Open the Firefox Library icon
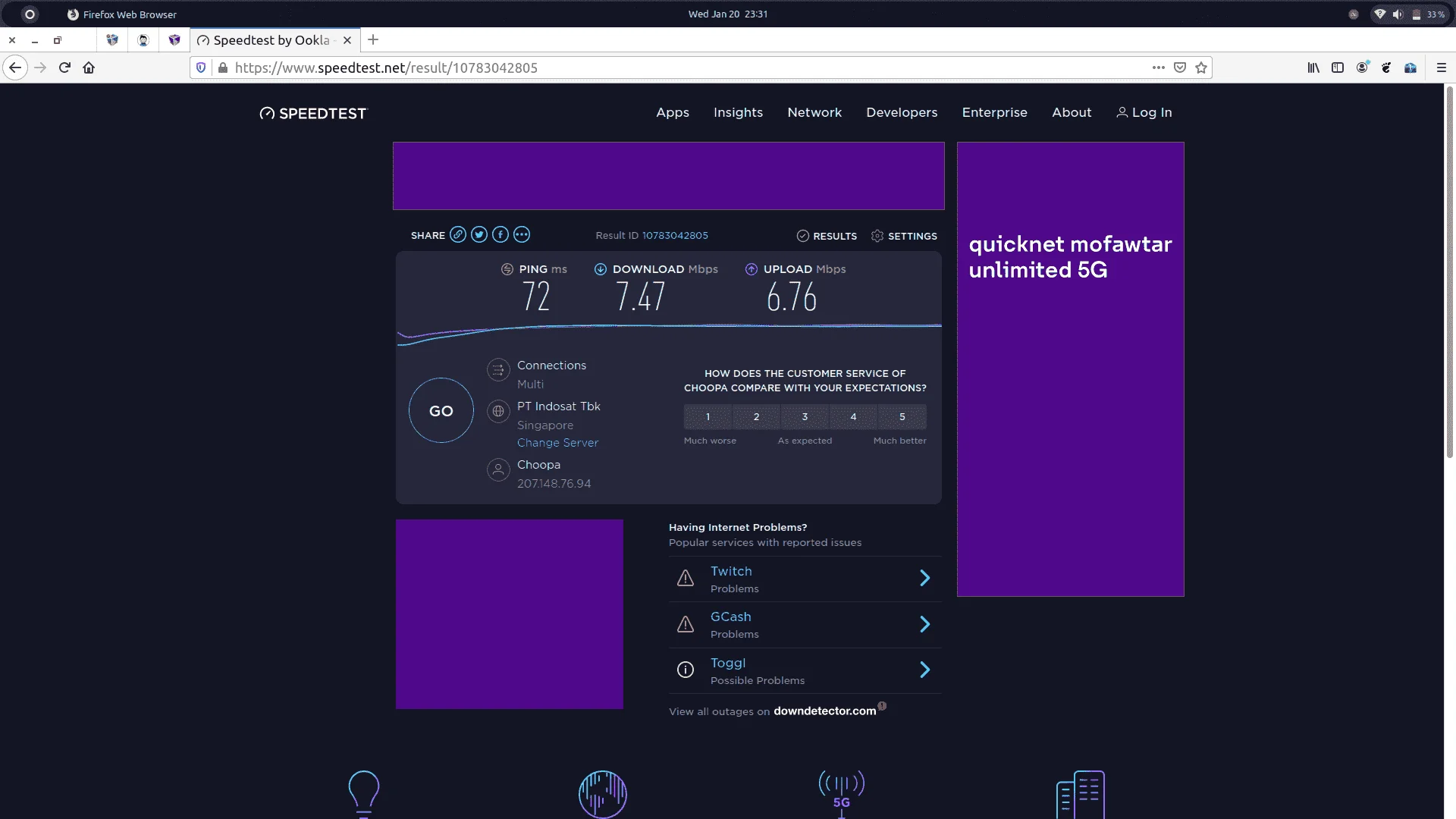 coord(1313,67)
